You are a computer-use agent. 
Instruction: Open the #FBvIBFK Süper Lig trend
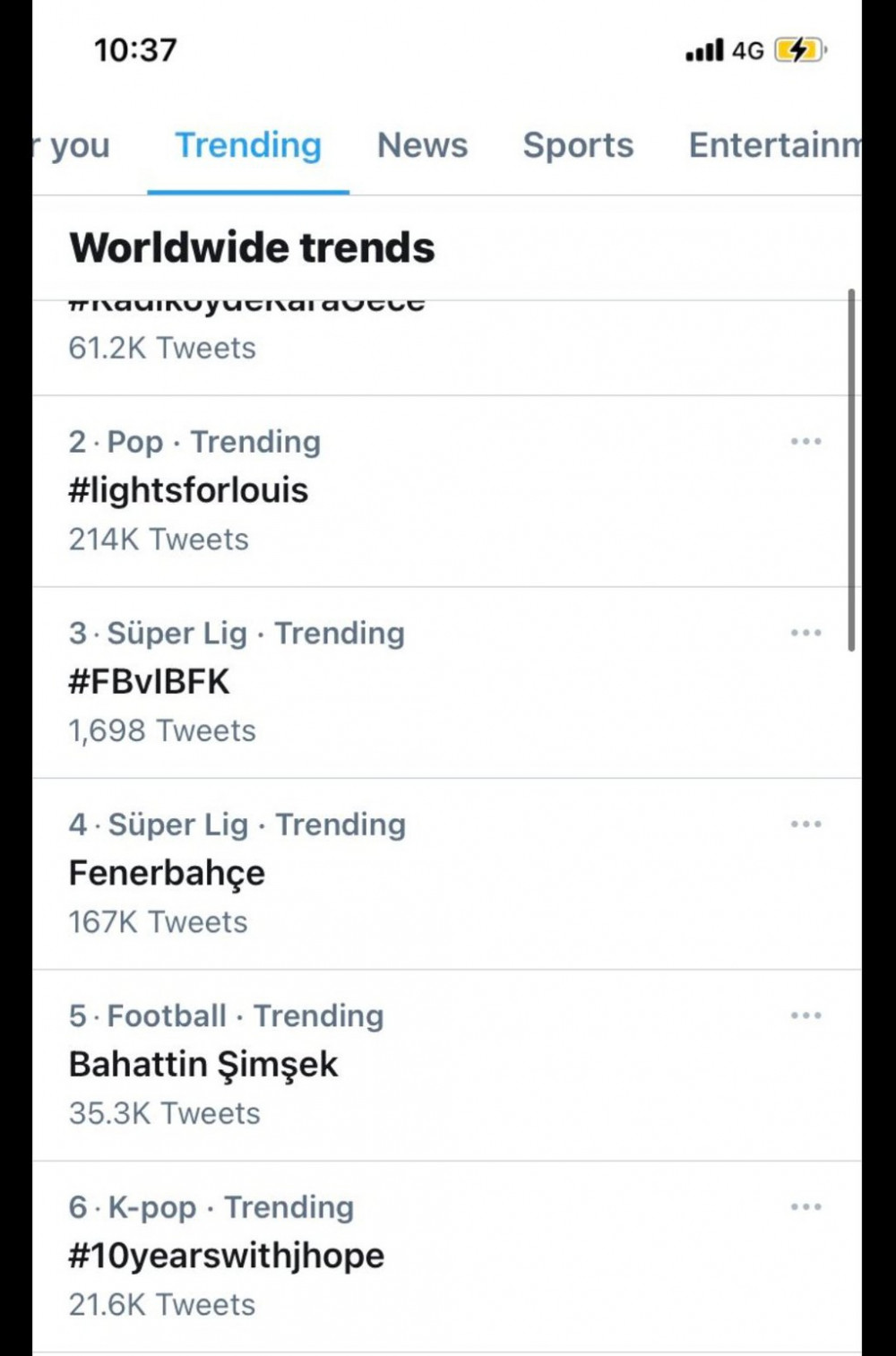[447, 683]
